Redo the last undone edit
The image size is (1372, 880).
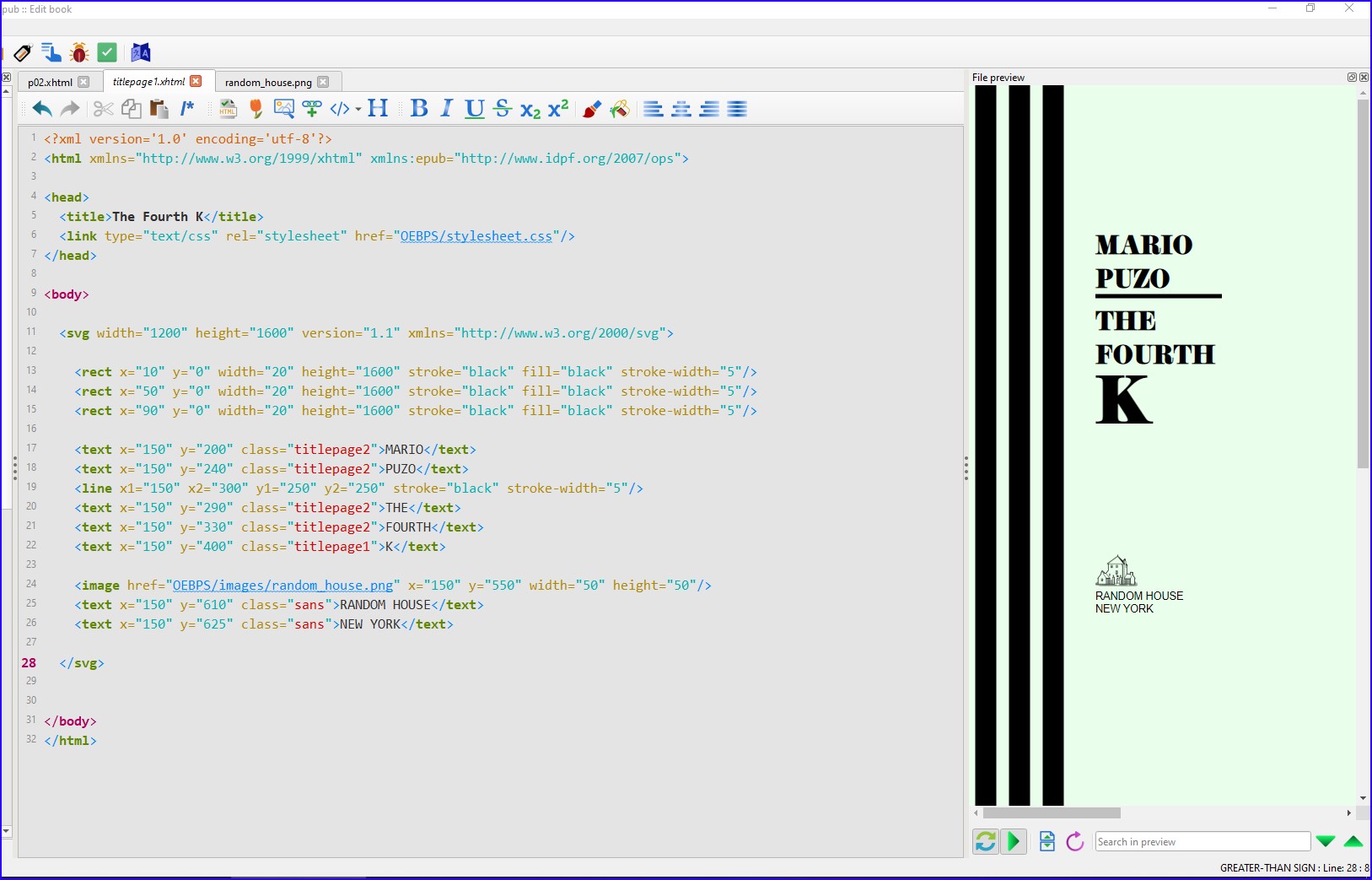[70, 109]
